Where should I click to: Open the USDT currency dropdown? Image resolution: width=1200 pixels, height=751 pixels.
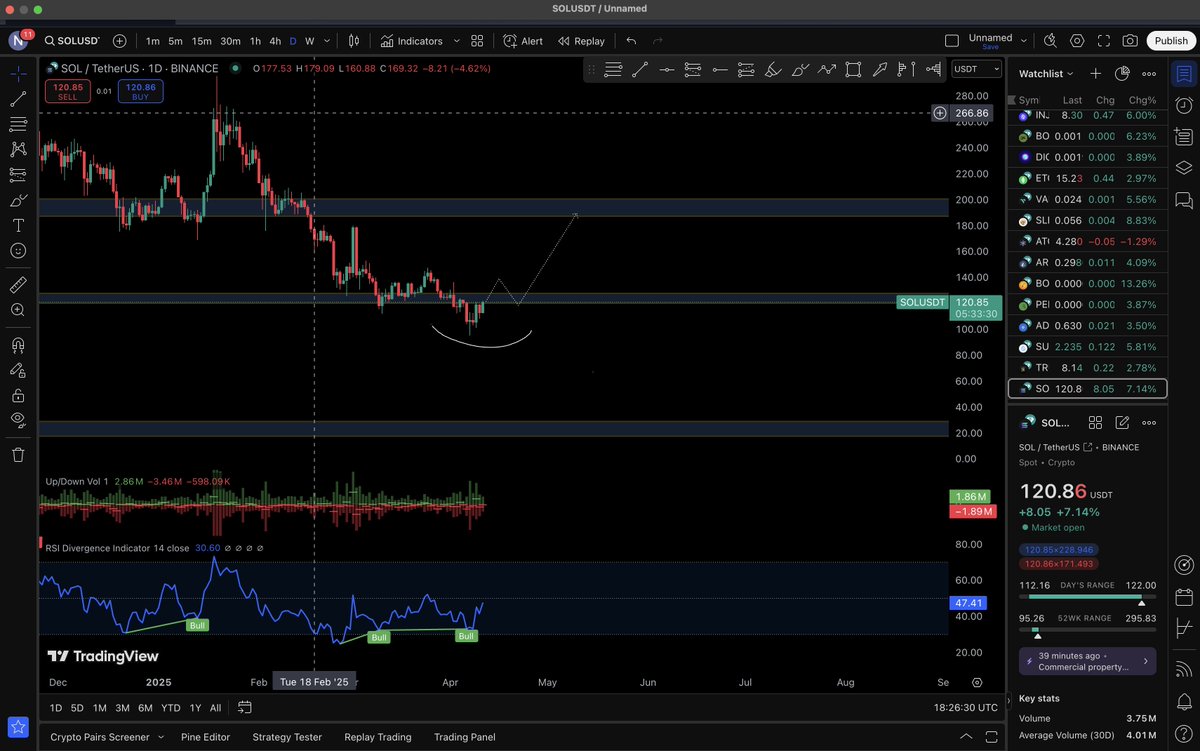tap(976, 69)
